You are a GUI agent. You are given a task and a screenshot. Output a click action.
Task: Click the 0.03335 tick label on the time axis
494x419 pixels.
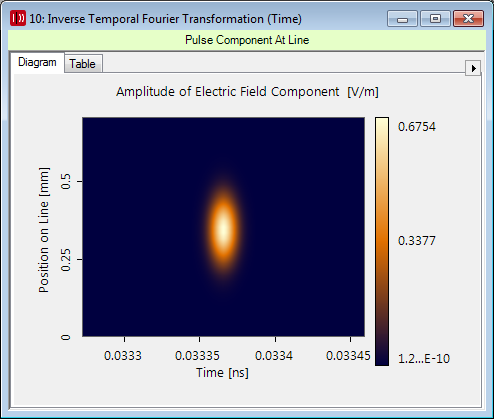click(197, 356)
